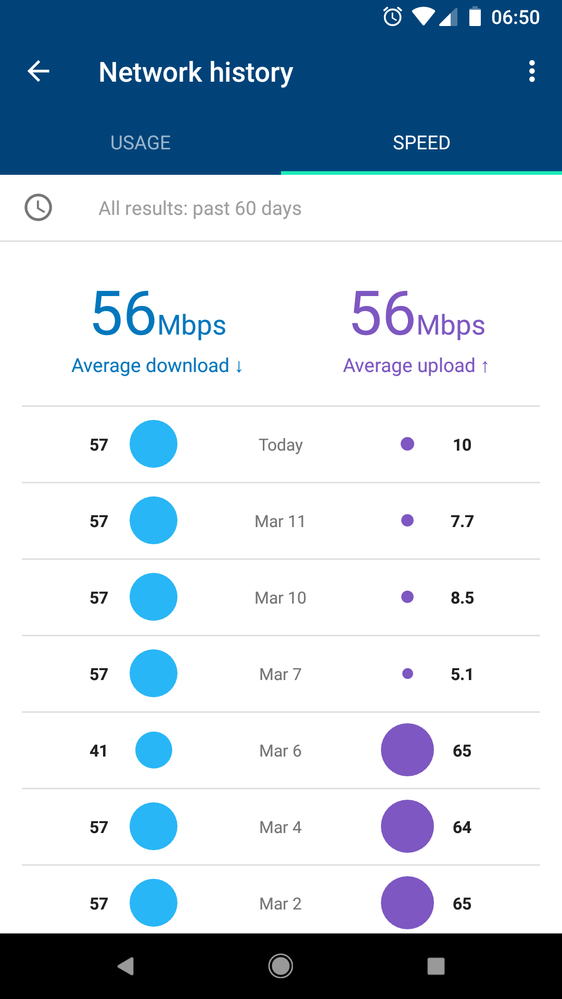The height and width of the screenshot is (999, 562).
Task: Go back using the header arrow
Action: [x=38, y=71]
